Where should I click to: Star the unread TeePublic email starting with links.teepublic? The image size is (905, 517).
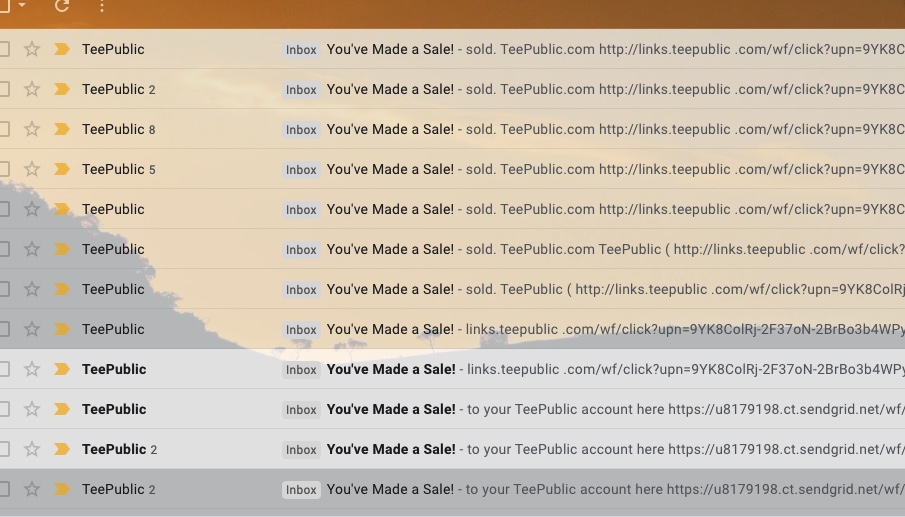32,369
